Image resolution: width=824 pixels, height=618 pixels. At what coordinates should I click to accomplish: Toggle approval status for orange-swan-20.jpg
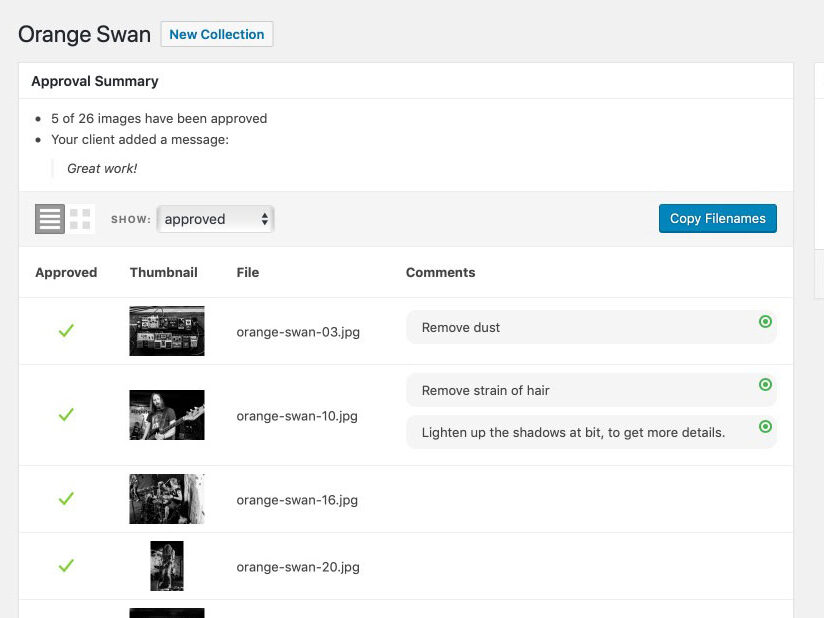[x=66, y=565]
